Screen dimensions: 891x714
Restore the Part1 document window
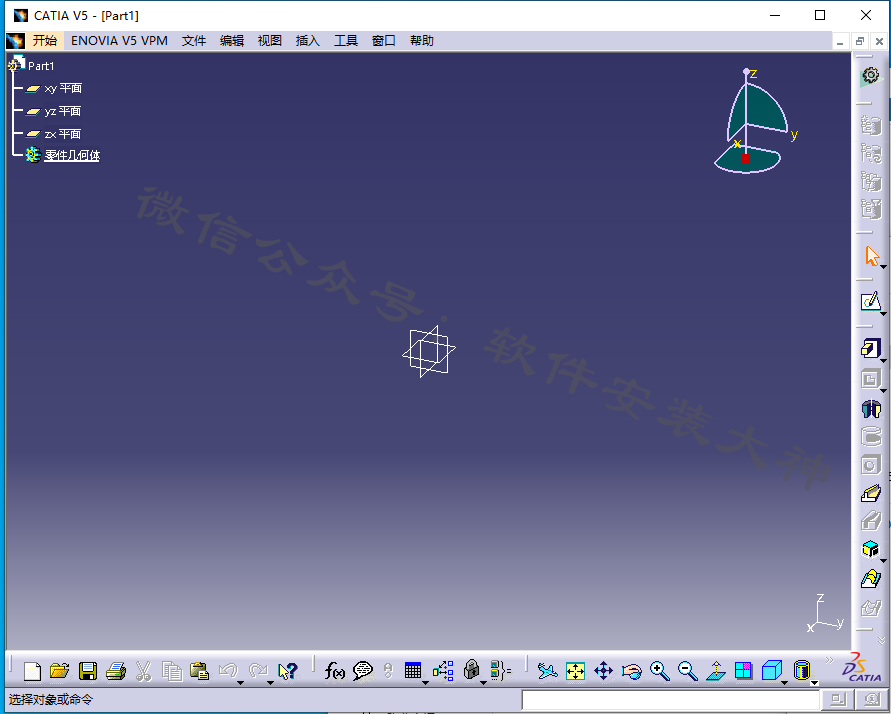point(860,41)
